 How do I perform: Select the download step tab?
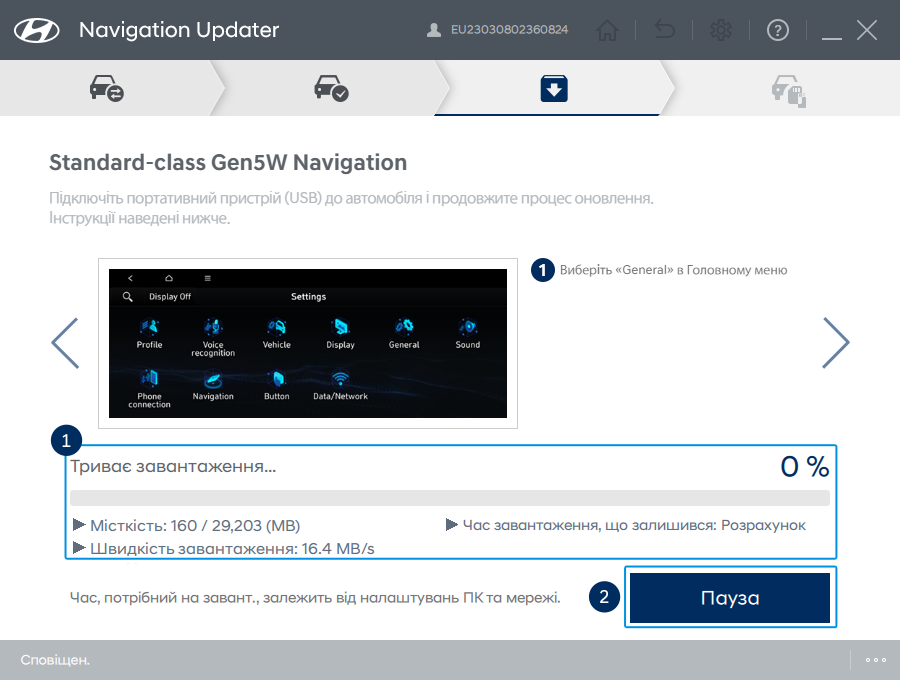pos(554,88)
